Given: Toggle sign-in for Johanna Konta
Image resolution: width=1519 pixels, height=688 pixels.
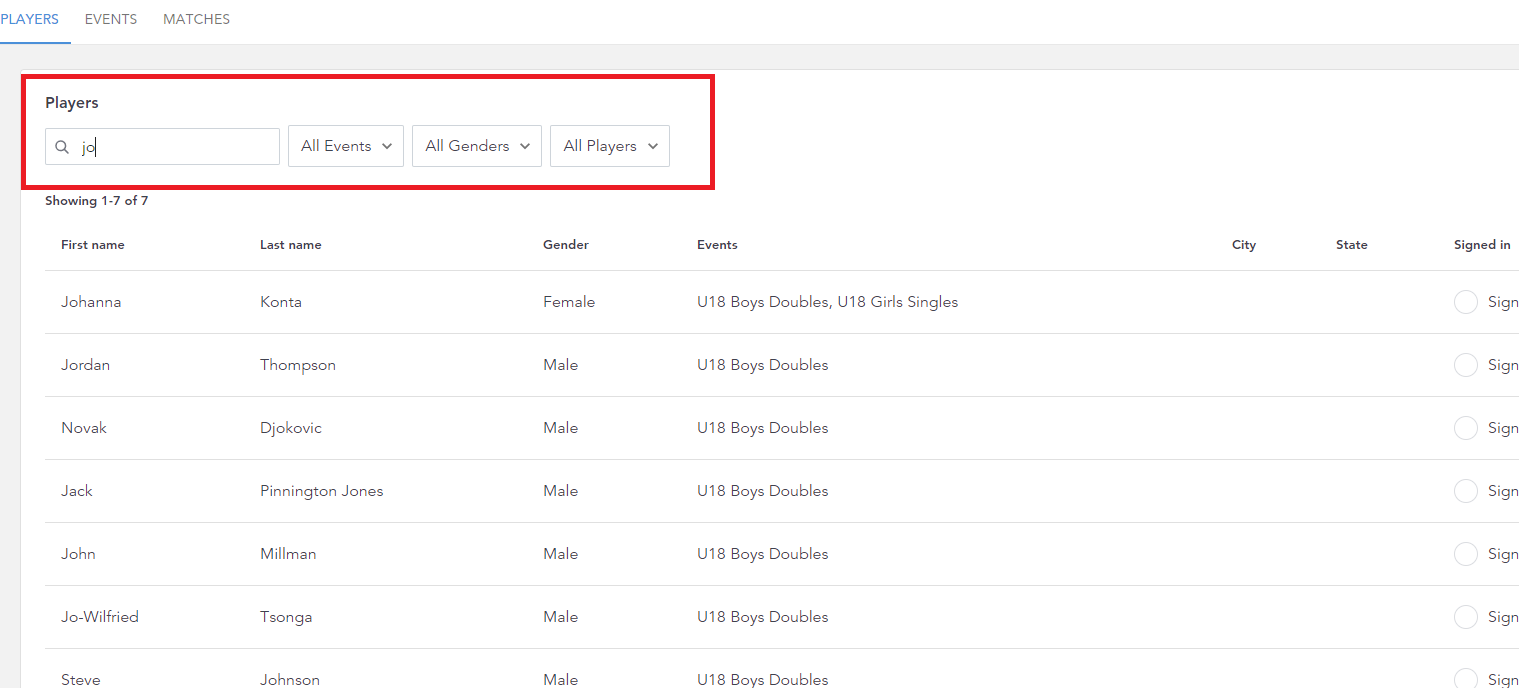Looking at the screenshot, I should click(x=1466, y=302).
